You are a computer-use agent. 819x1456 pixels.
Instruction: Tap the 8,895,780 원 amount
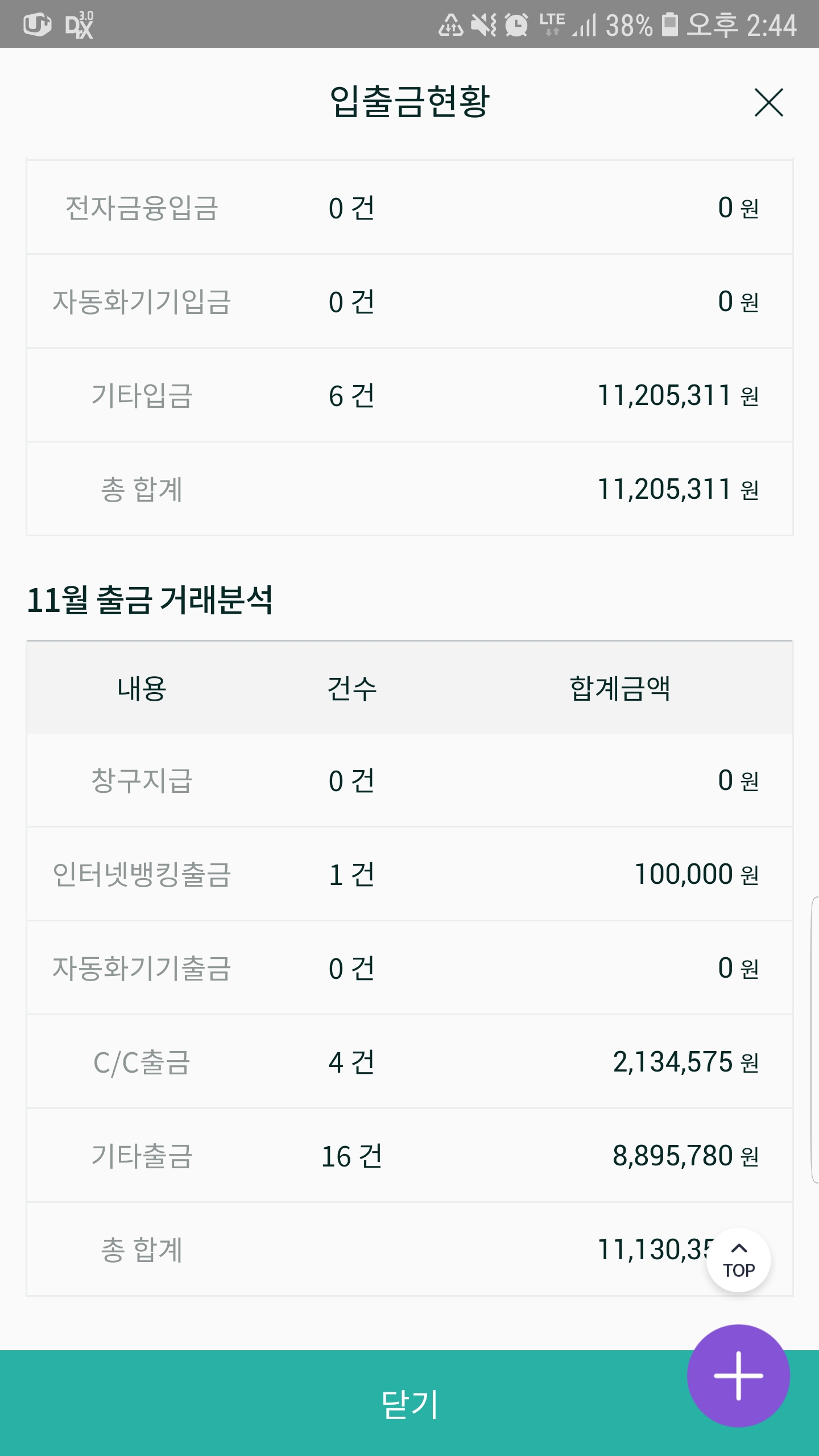click(x=686, y=1156)
